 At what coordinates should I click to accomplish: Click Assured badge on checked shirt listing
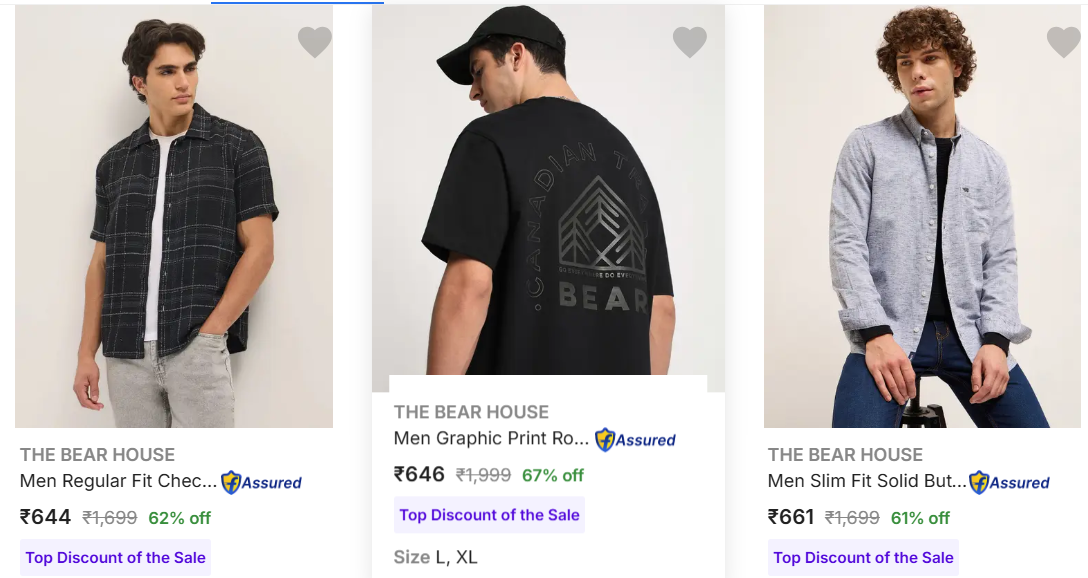point(262,482)
